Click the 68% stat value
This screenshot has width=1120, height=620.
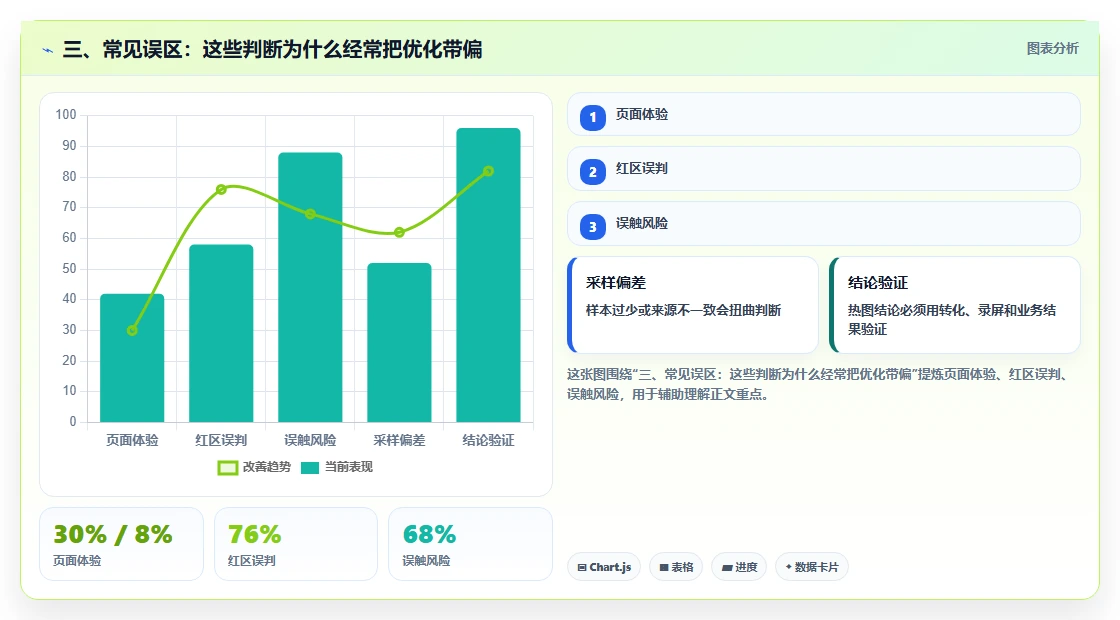(429, 534)
